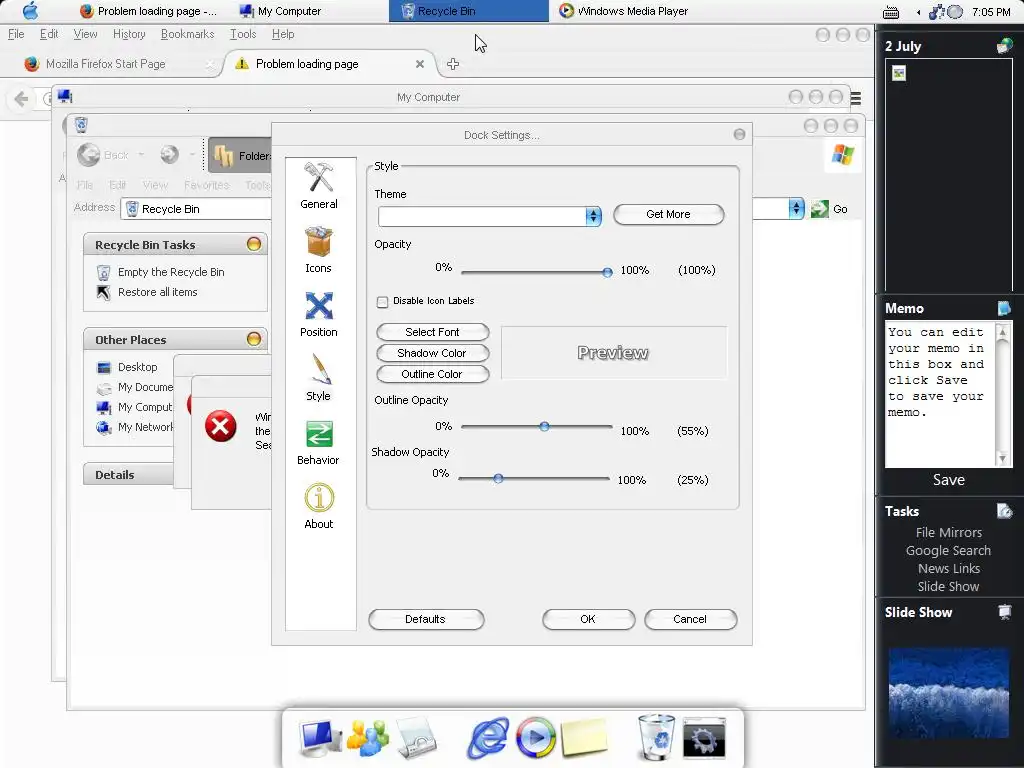The image size is (1024, 768).
Task: Open the yellow sticky notes dock icon
Action: pos(584,738)
